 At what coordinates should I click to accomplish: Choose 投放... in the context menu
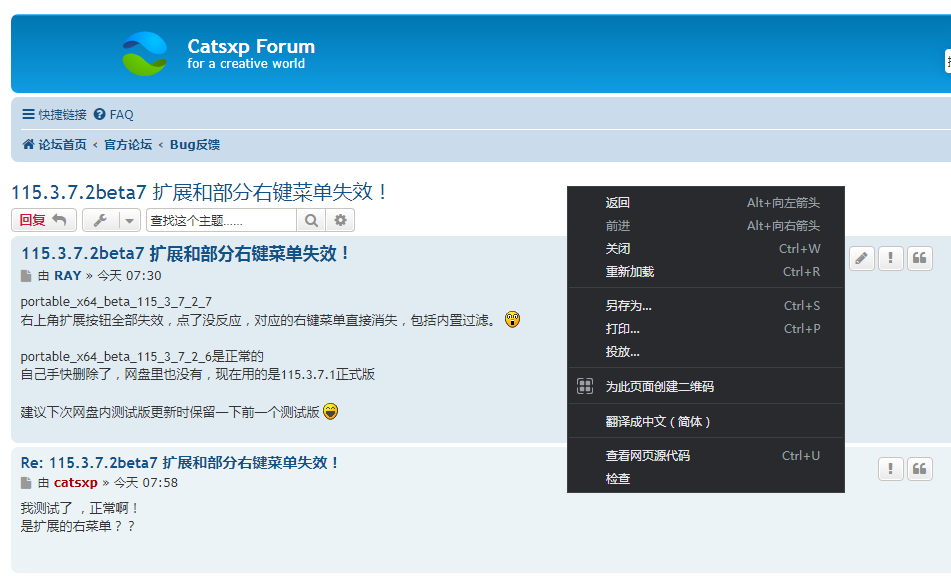tap(706, 352)
